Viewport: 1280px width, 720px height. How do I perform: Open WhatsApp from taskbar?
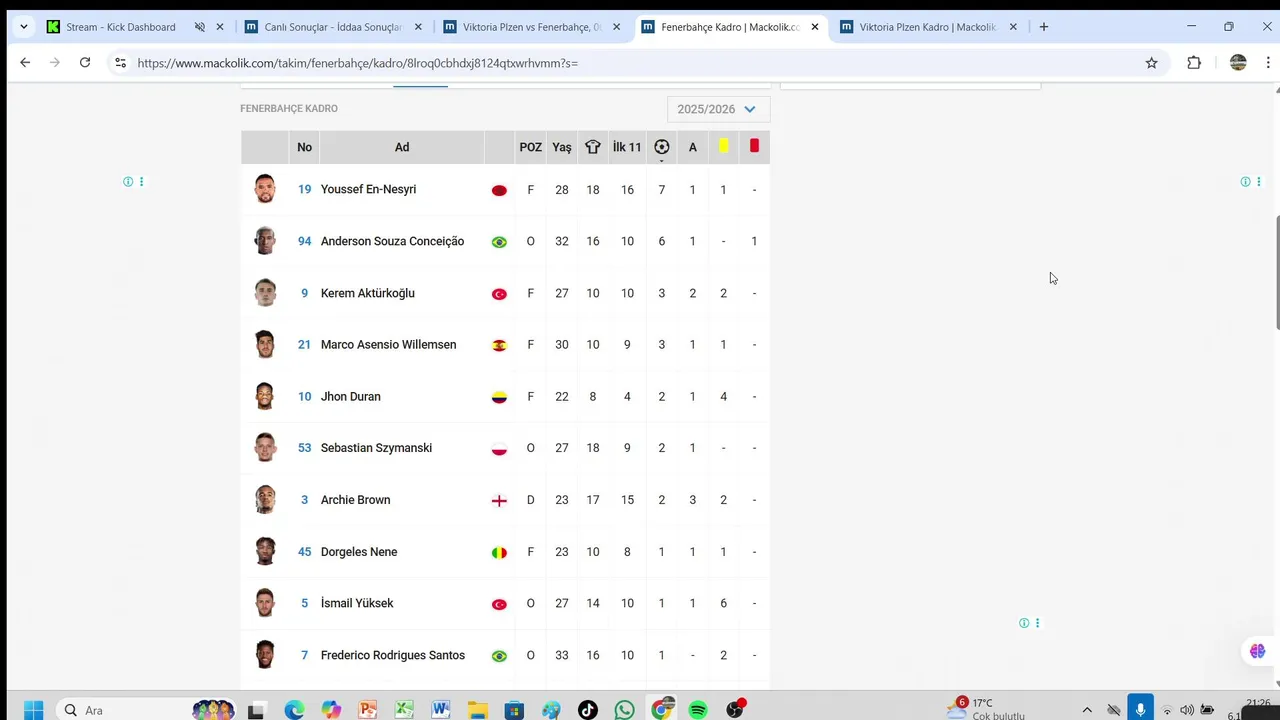pos(624,710)
